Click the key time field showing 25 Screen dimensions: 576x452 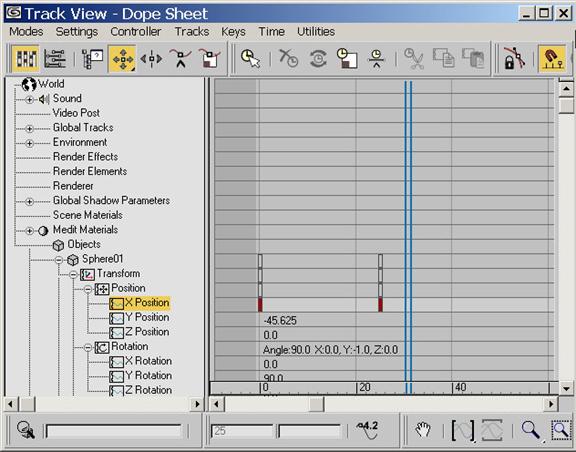[x=242, y=431]
